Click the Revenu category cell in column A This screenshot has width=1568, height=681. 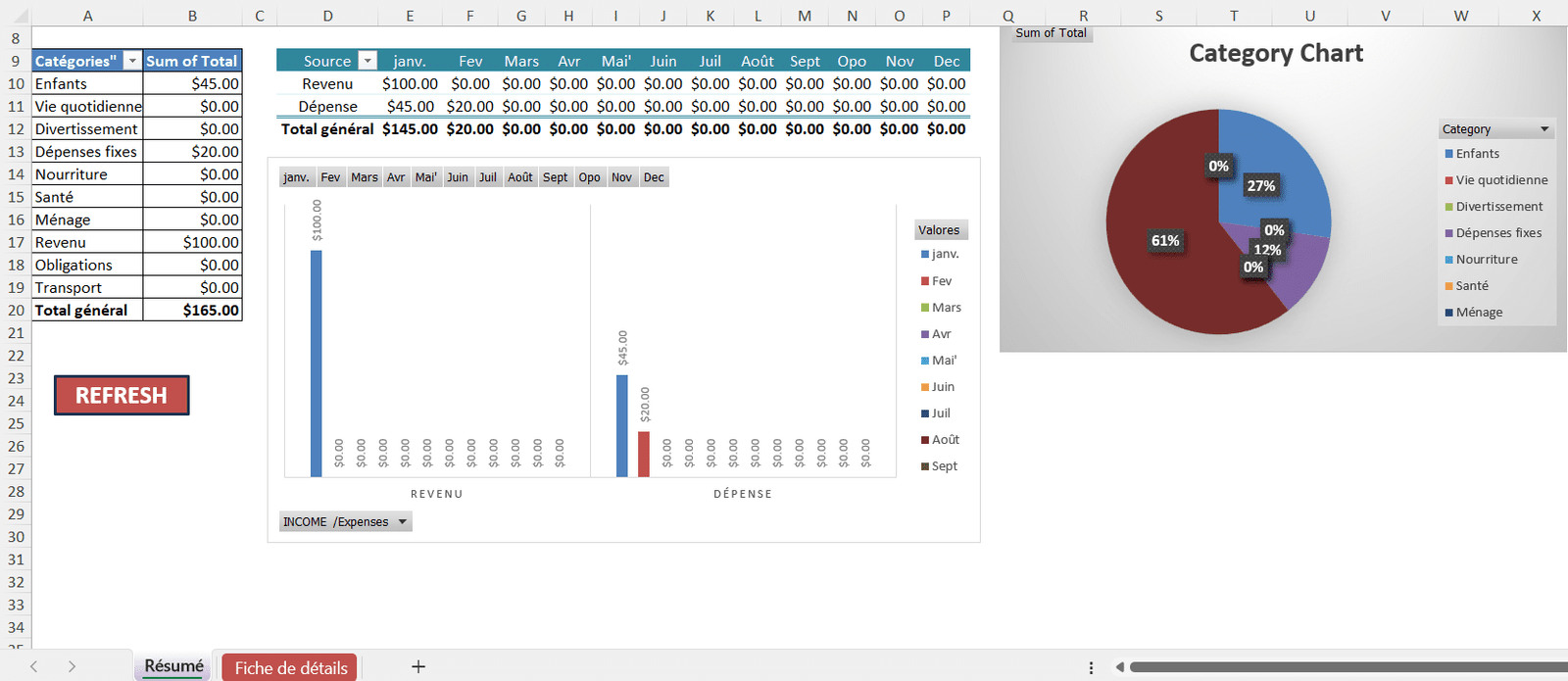coord(87,242)
